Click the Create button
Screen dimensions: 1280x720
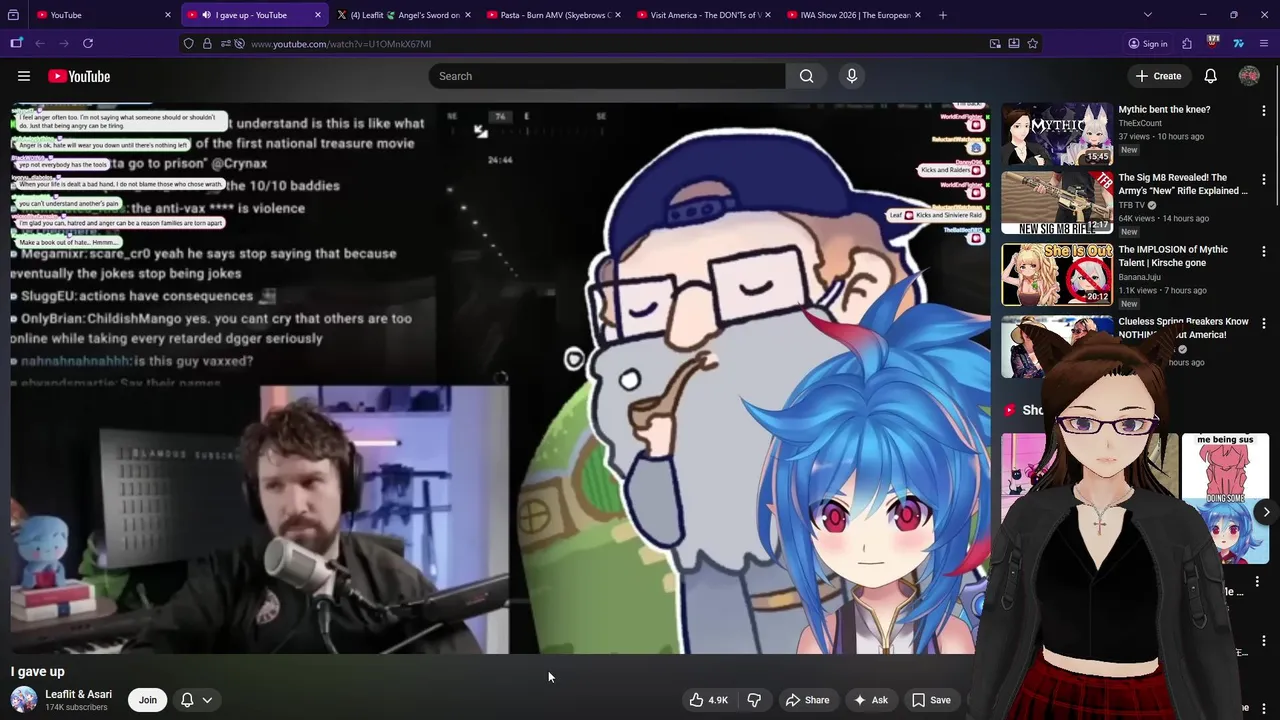click(1158, 76)
